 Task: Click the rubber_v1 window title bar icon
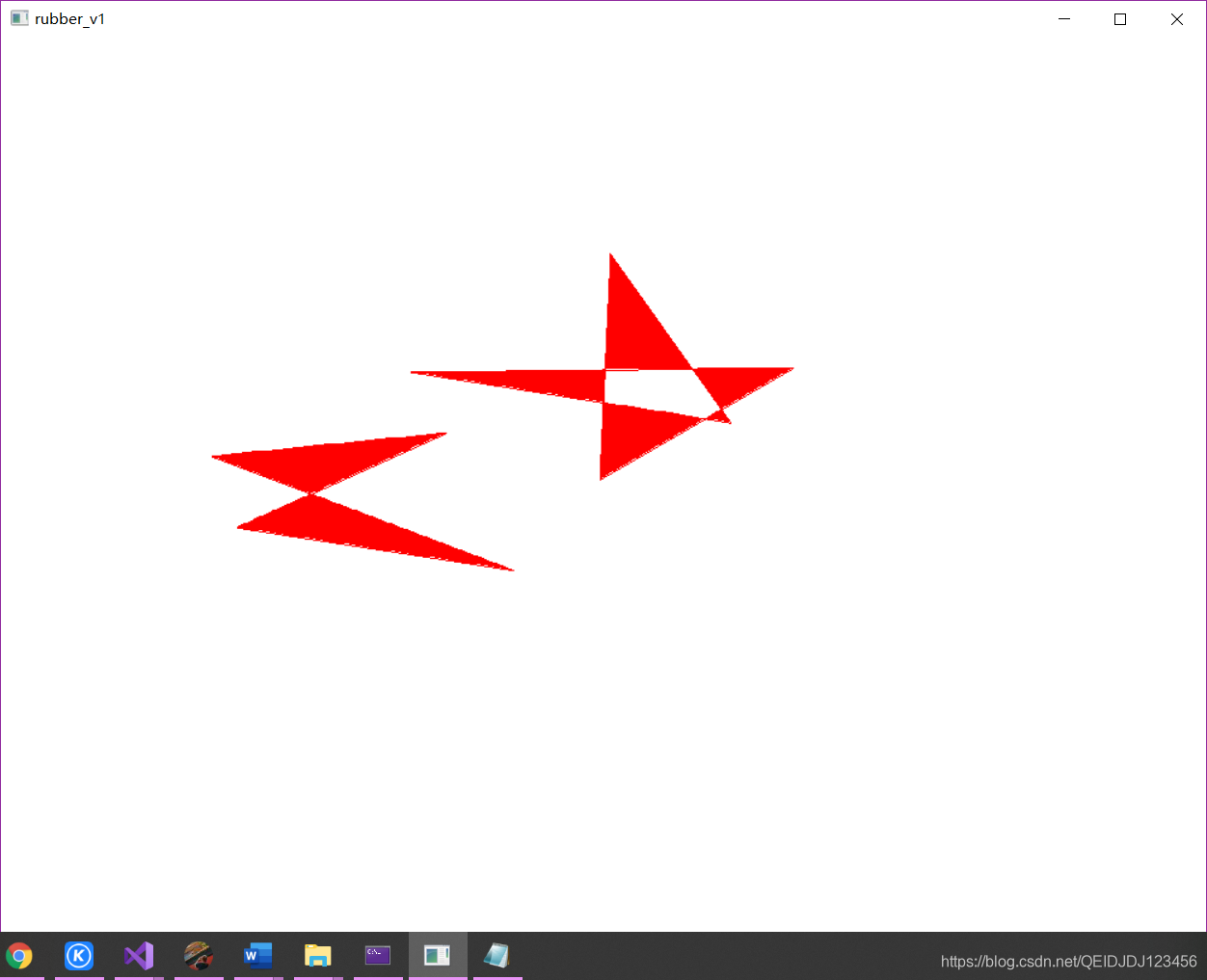[x=19, y=18]
